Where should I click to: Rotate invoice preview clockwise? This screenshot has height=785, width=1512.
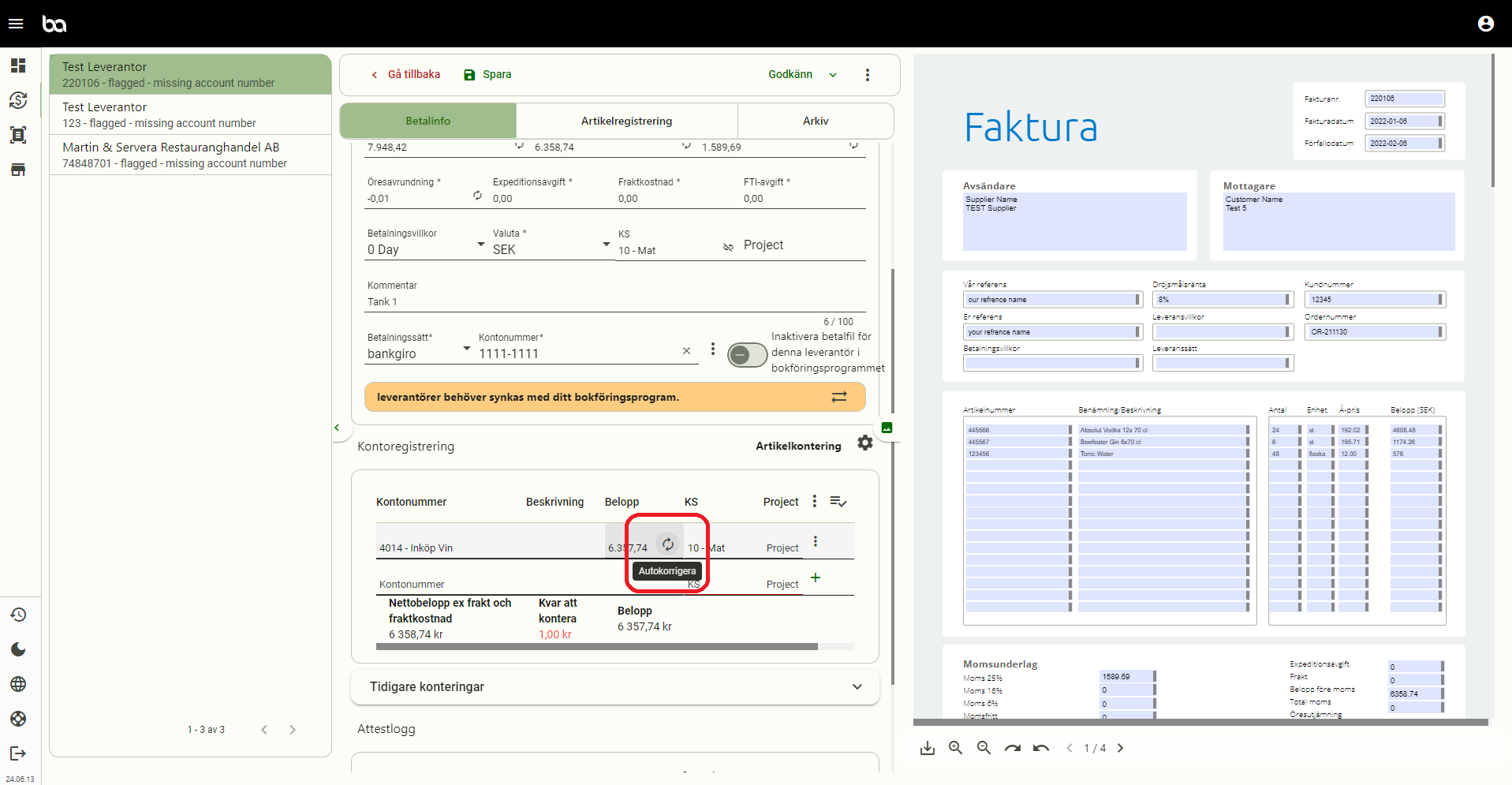pos(1012,748)
